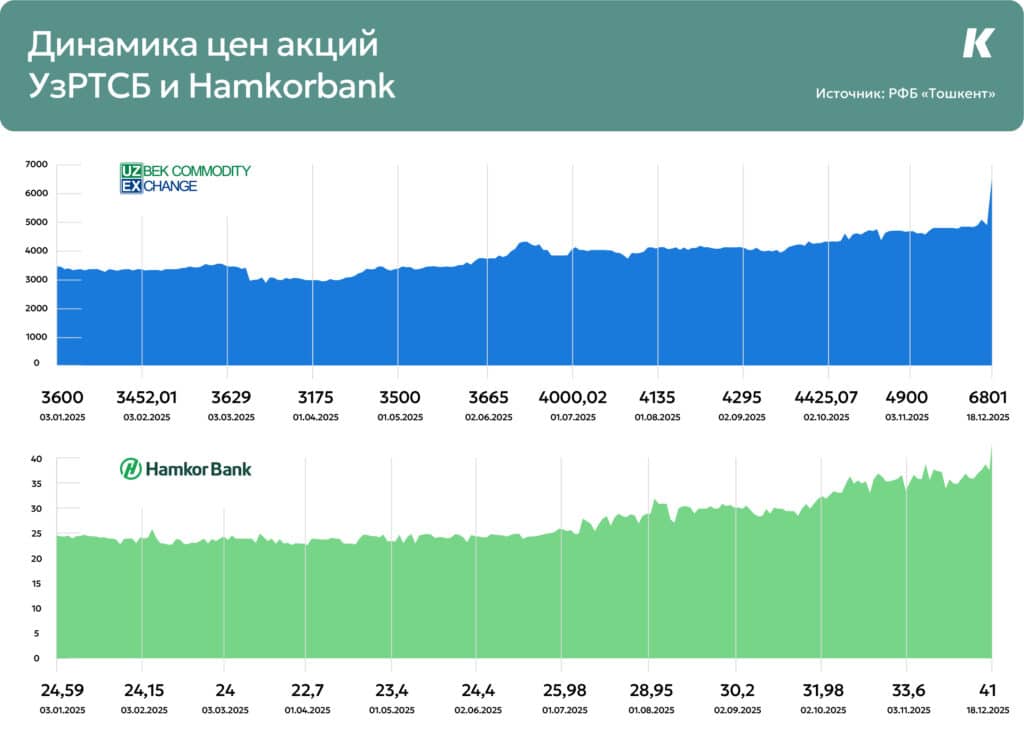1024x741 pixels.
Task: Click the chart title «Динамика цен акций»
Action: click(203, 46)
